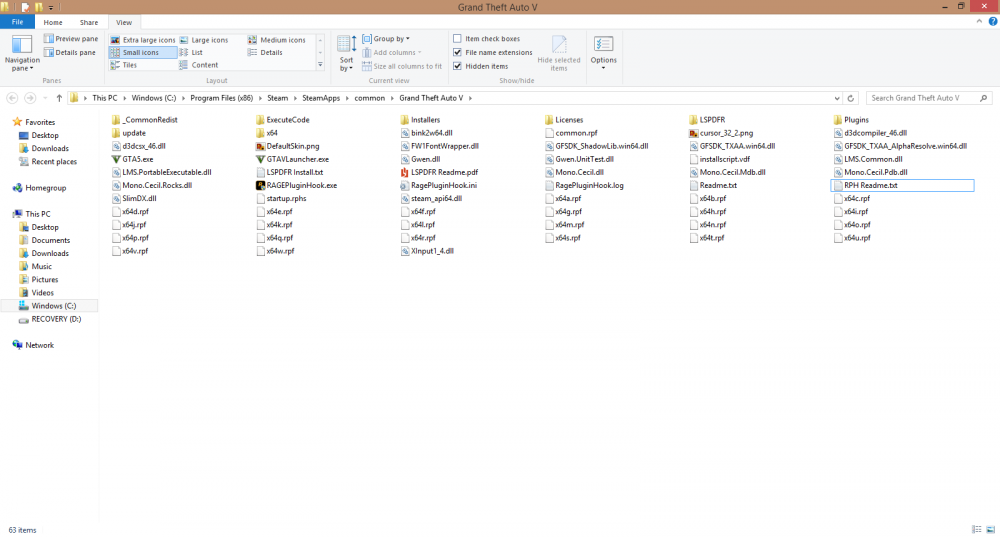Select the RAGEPluginHook.exe icon

tap(260, 186)
